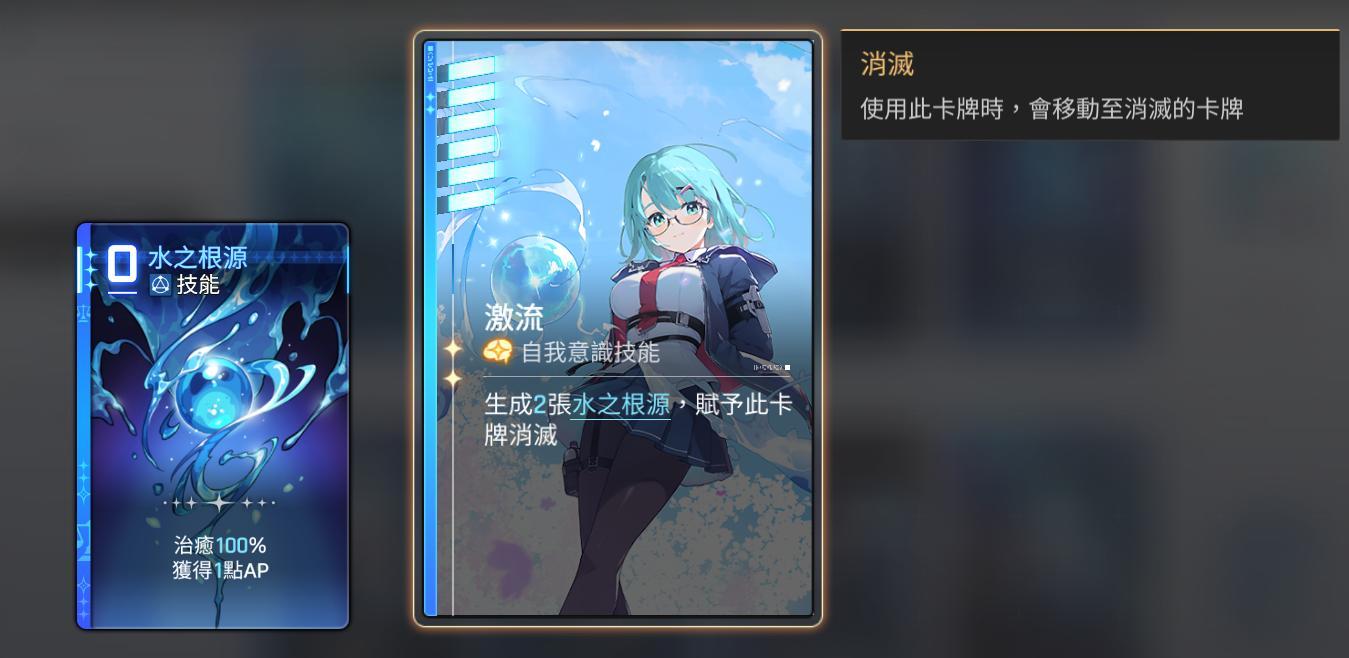Click tooltip text 使用此卡牌時，會移動至消滅的卡牌
Screen dimensions: 1349x658
(1052, 109)
